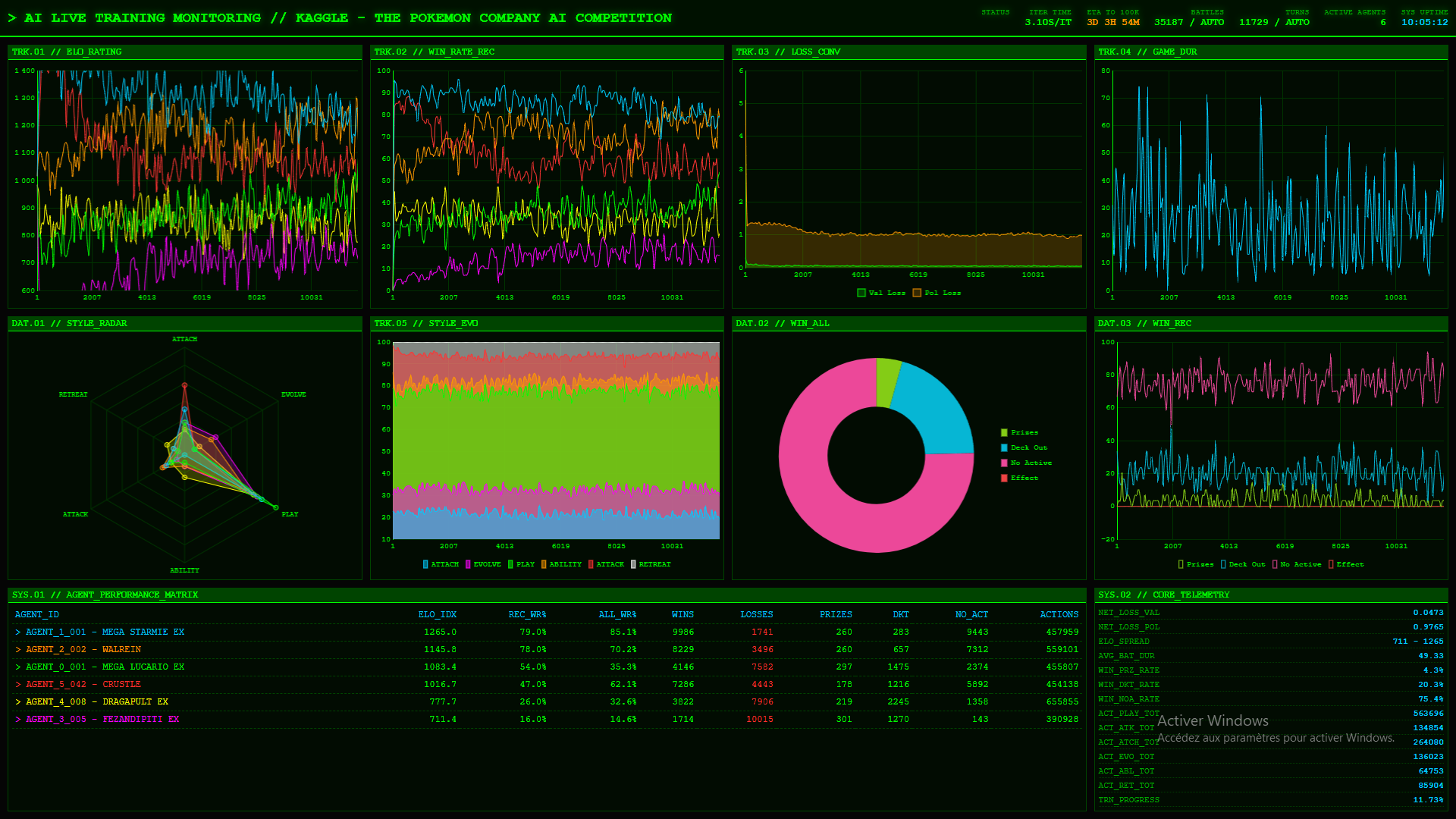Click the TRN_PROGRESS value 11.73%

click(x=1428, y=800)
